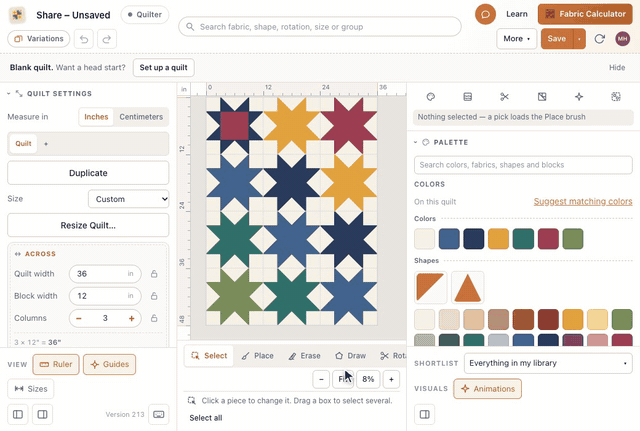Open the MH user avatar
The width and height of the screenshot is (640, 431).
pyautogui.click(x=622, y=39)
